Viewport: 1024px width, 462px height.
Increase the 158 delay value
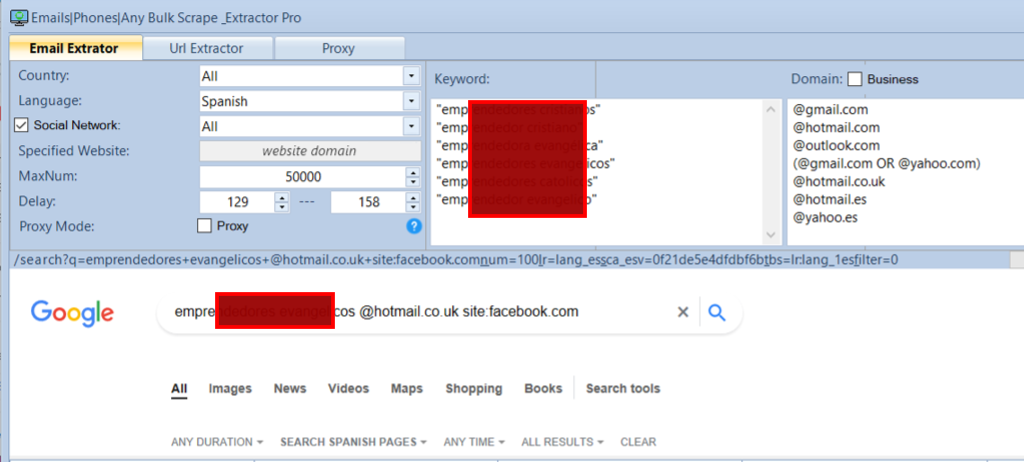pyautogui.click(x=413, y=197)
